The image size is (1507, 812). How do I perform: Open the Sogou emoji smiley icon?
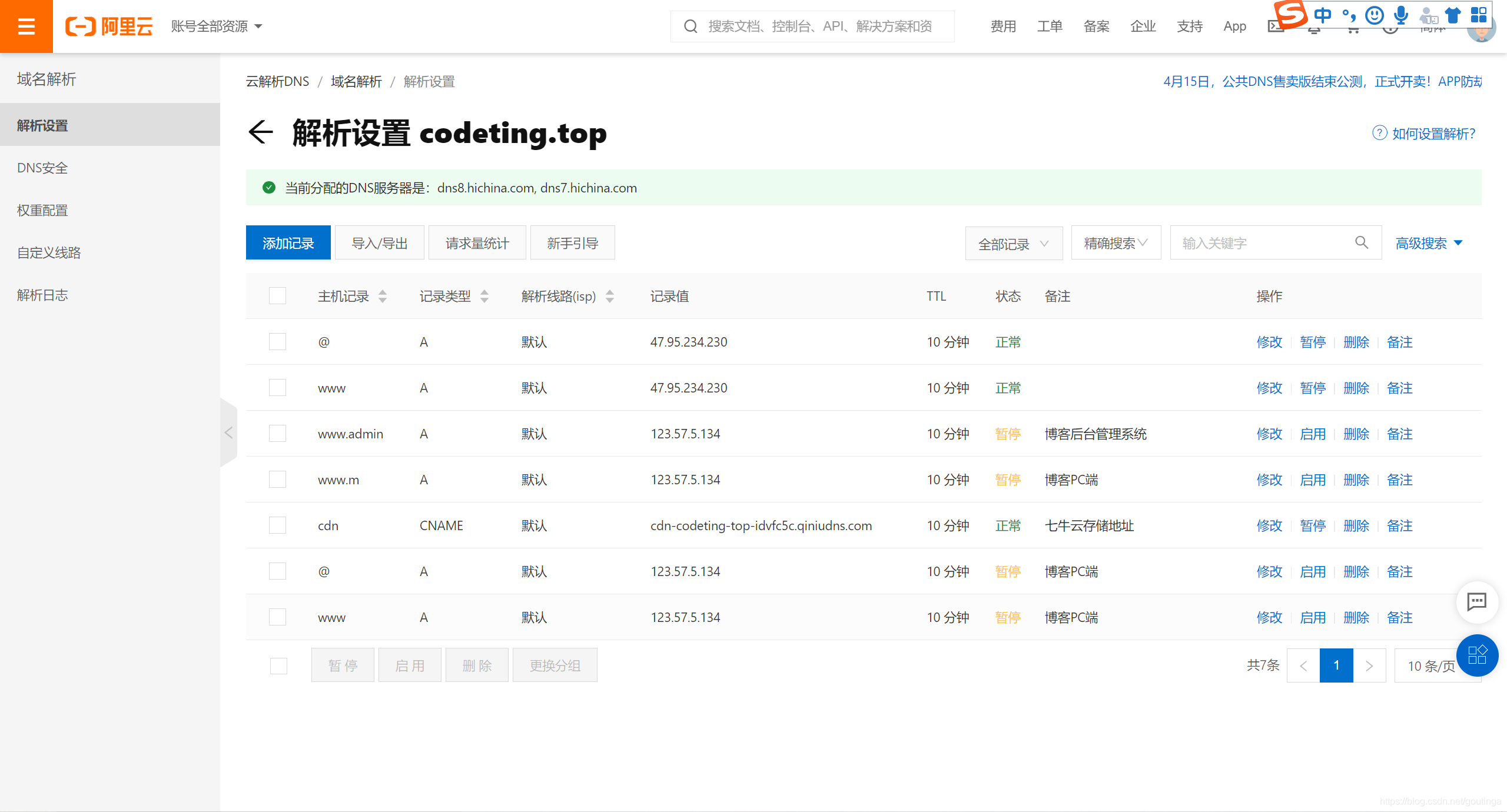1375,15
